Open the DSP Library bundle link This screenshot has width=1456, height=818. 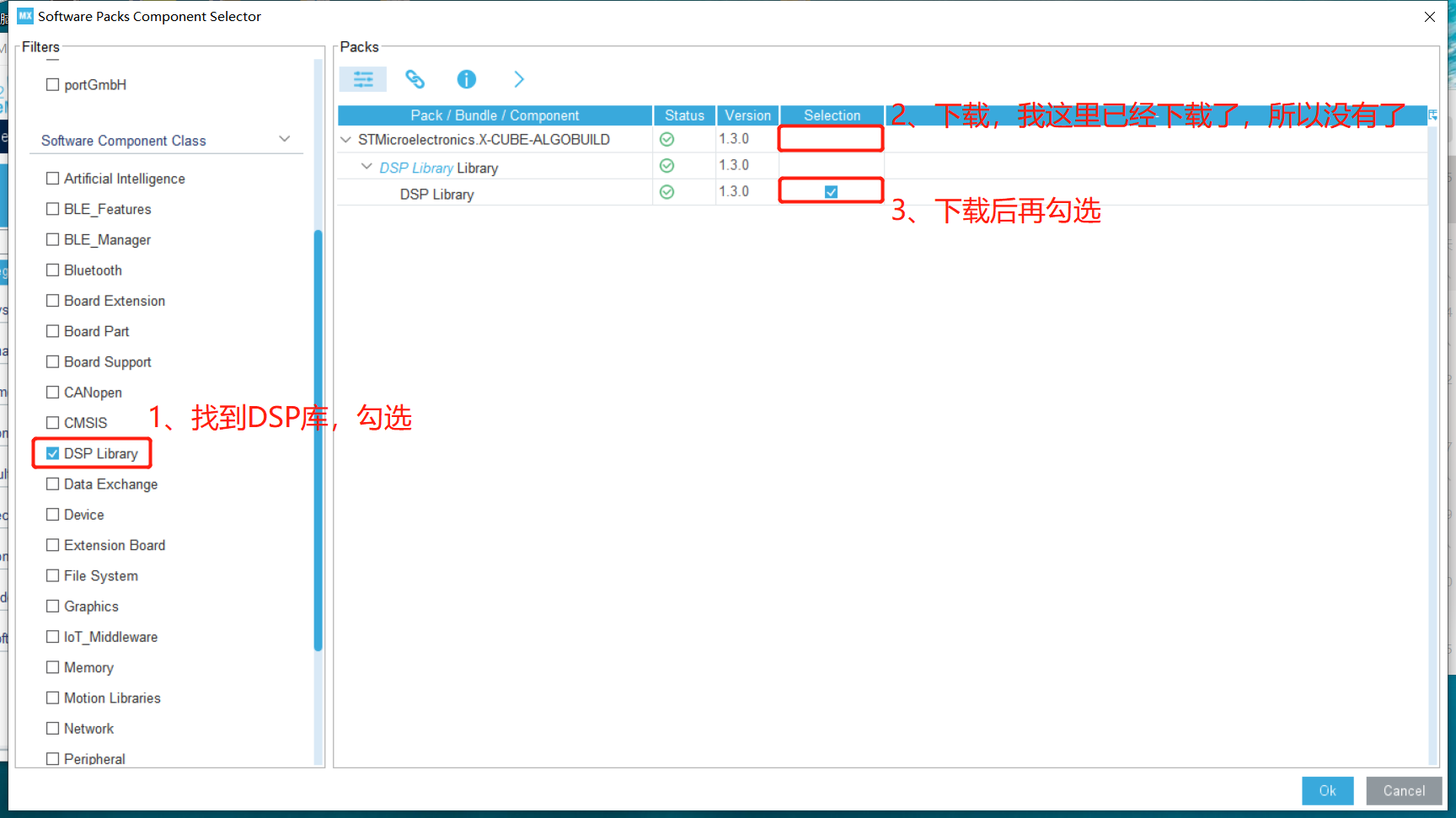[416, 168]
